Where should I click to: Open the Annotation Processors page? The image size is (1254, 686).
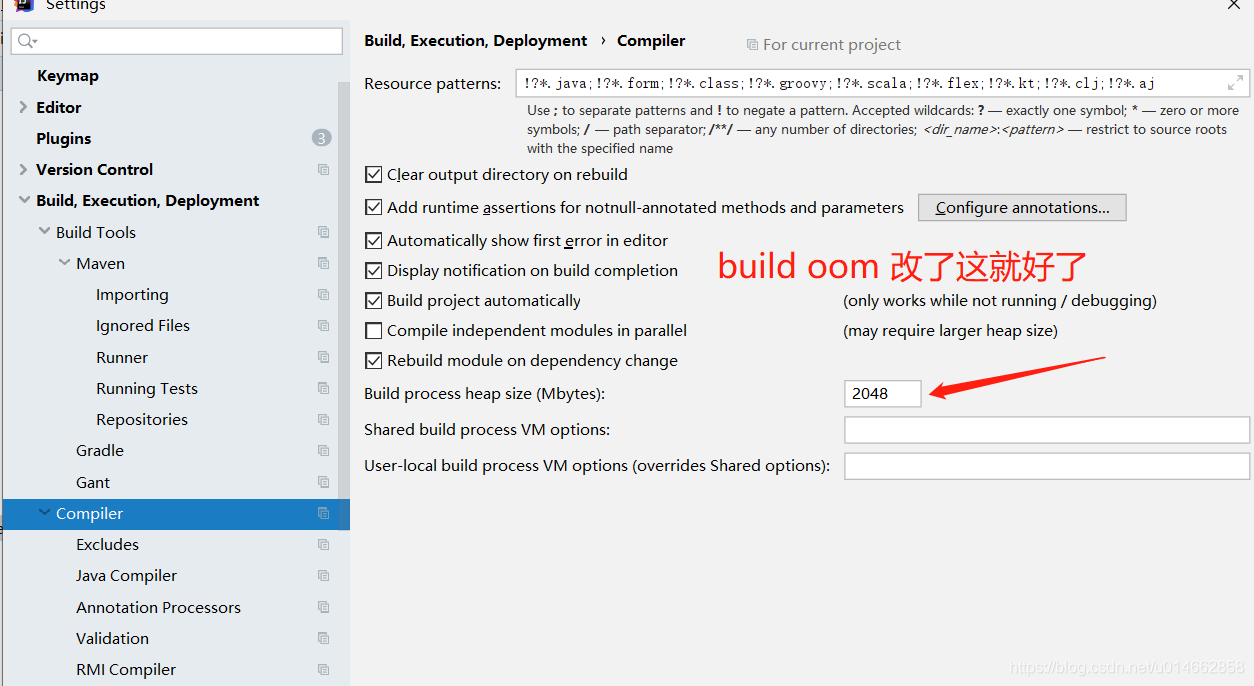[158, 607]
